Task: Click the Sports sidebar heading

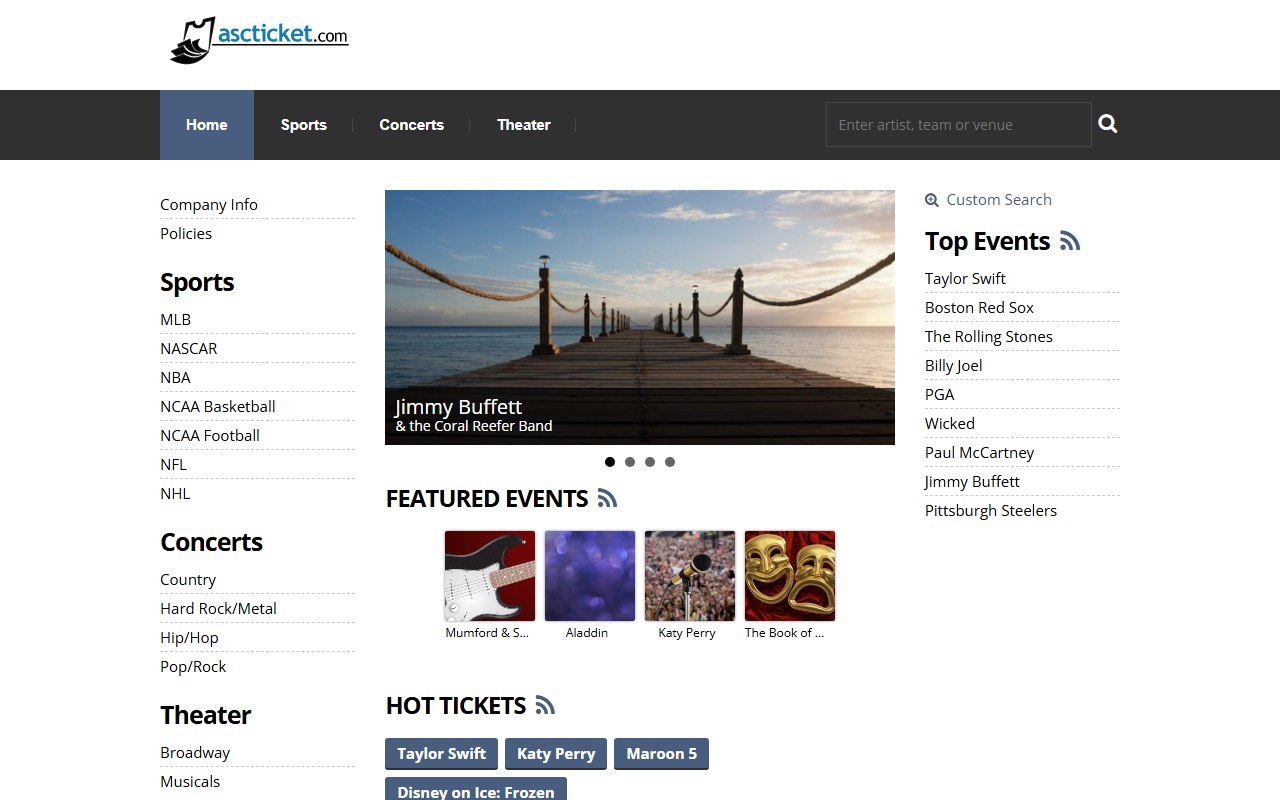Action: tap(197, 282)
